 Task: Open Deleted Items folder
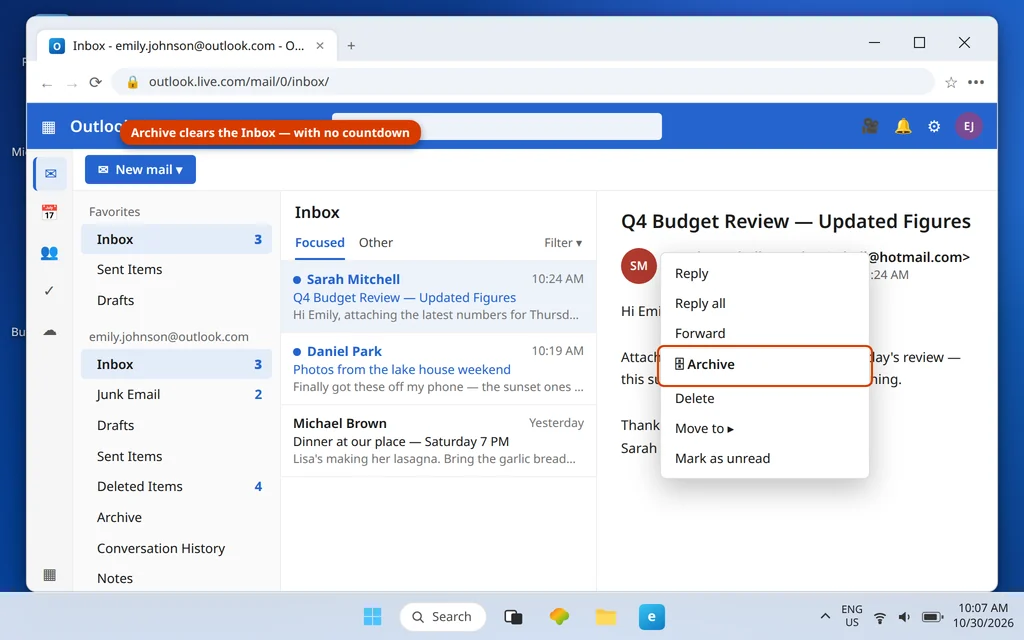tap(176, 487)
